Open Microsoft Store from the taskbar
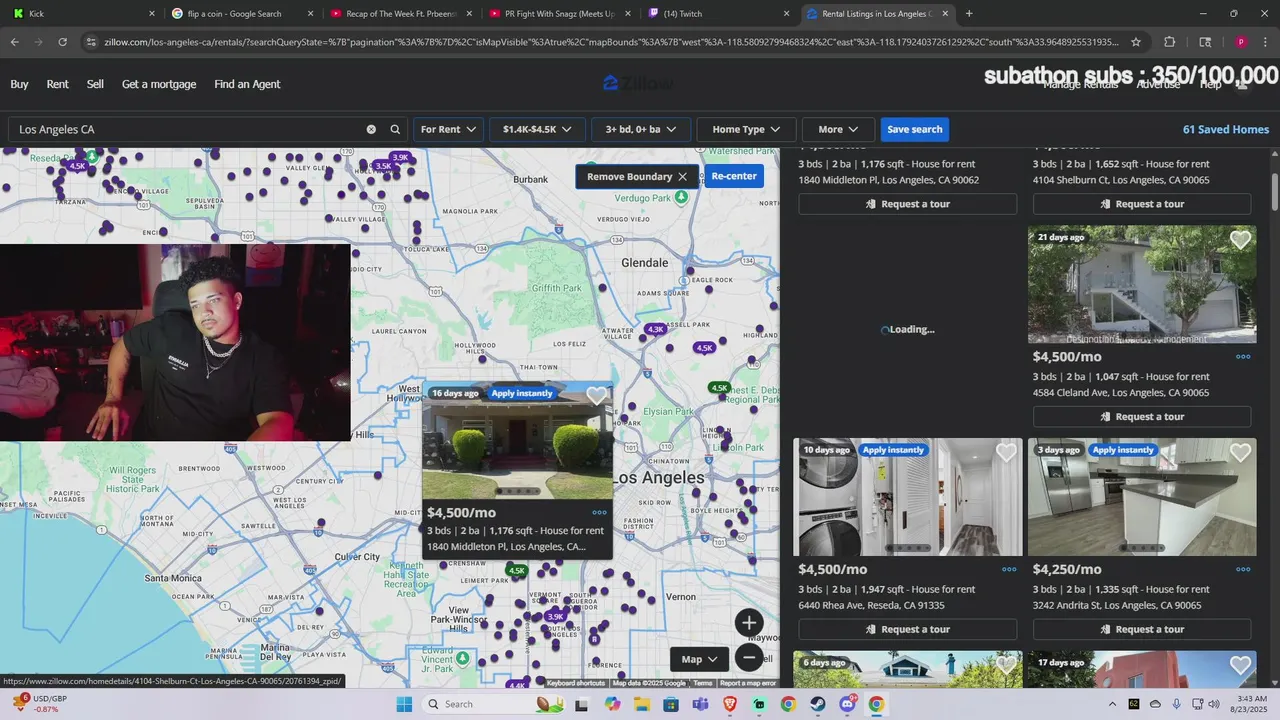 670,704
